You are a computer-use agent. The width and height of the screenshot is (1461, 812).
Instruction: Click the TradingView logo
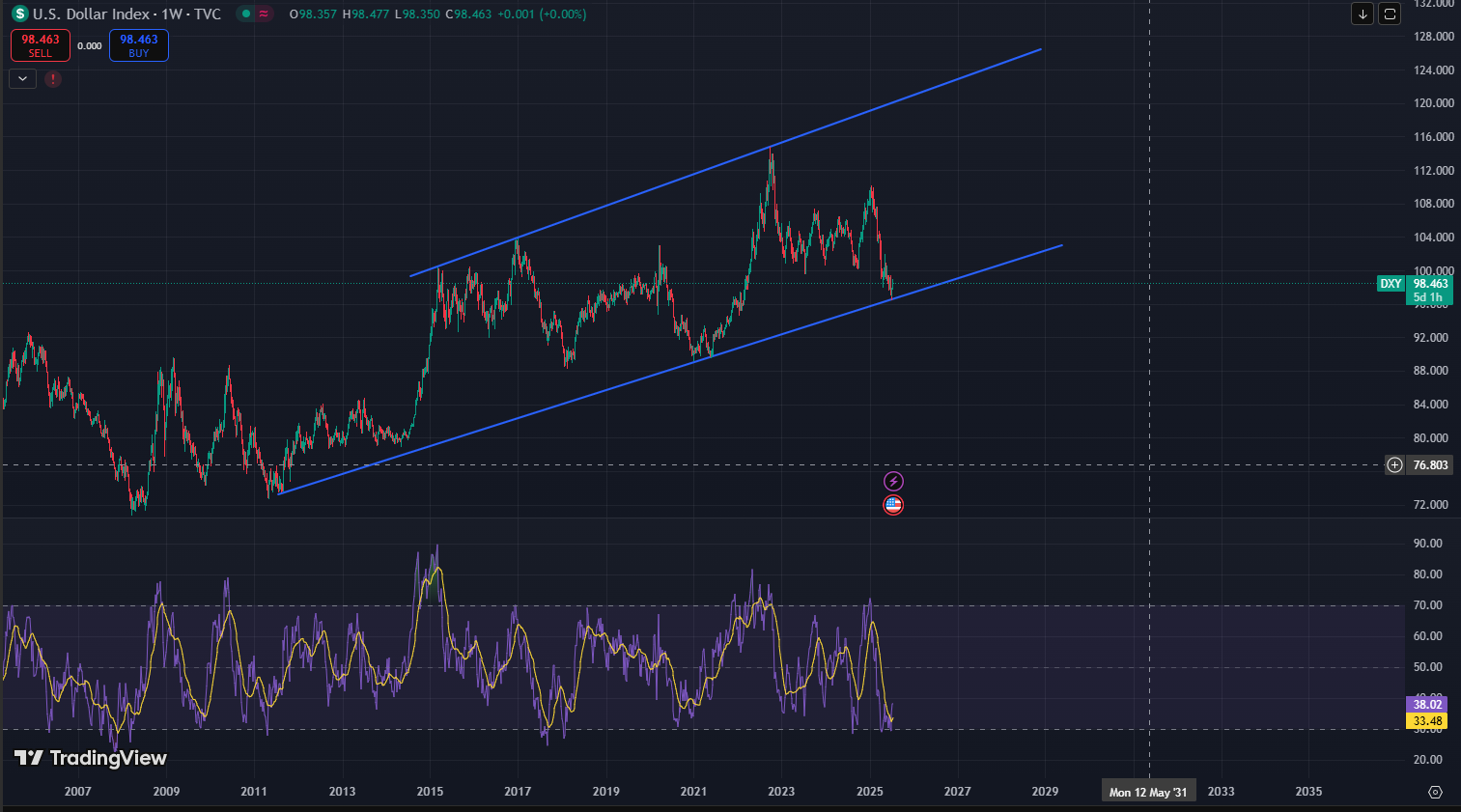[91, 758]
